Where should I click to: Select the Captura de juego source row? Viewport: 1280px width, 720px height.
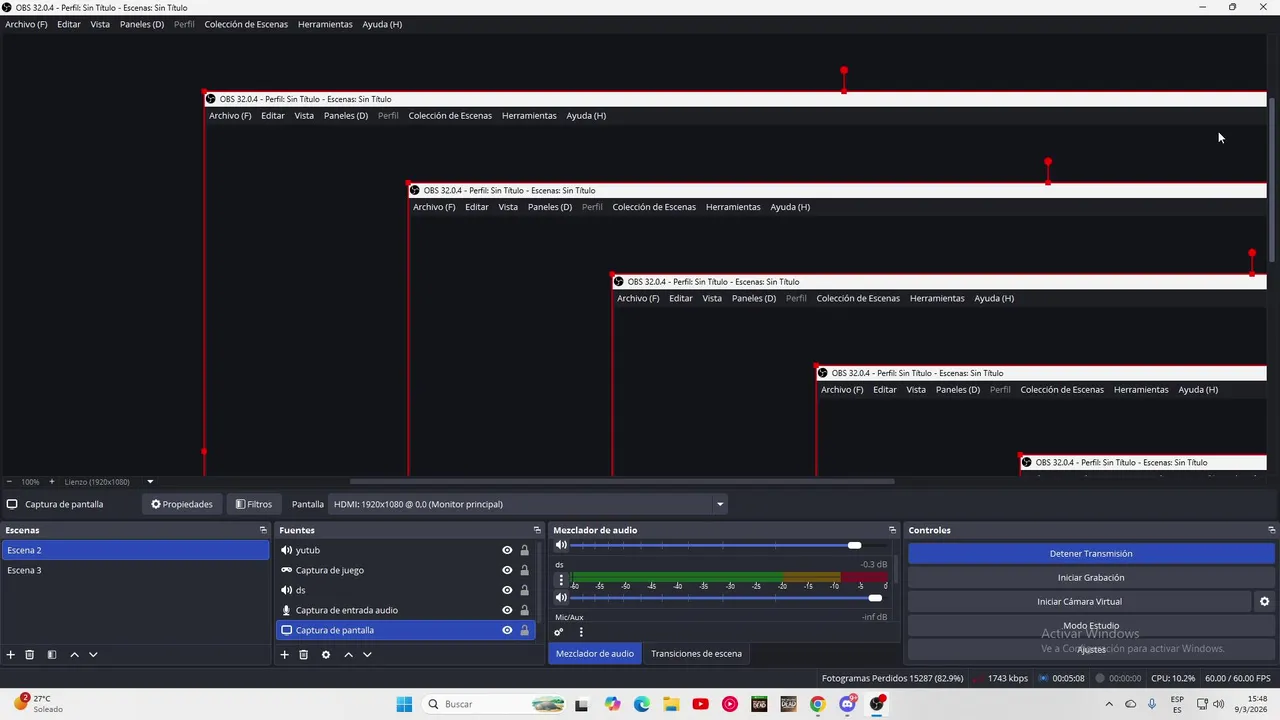tap(405, 570)
